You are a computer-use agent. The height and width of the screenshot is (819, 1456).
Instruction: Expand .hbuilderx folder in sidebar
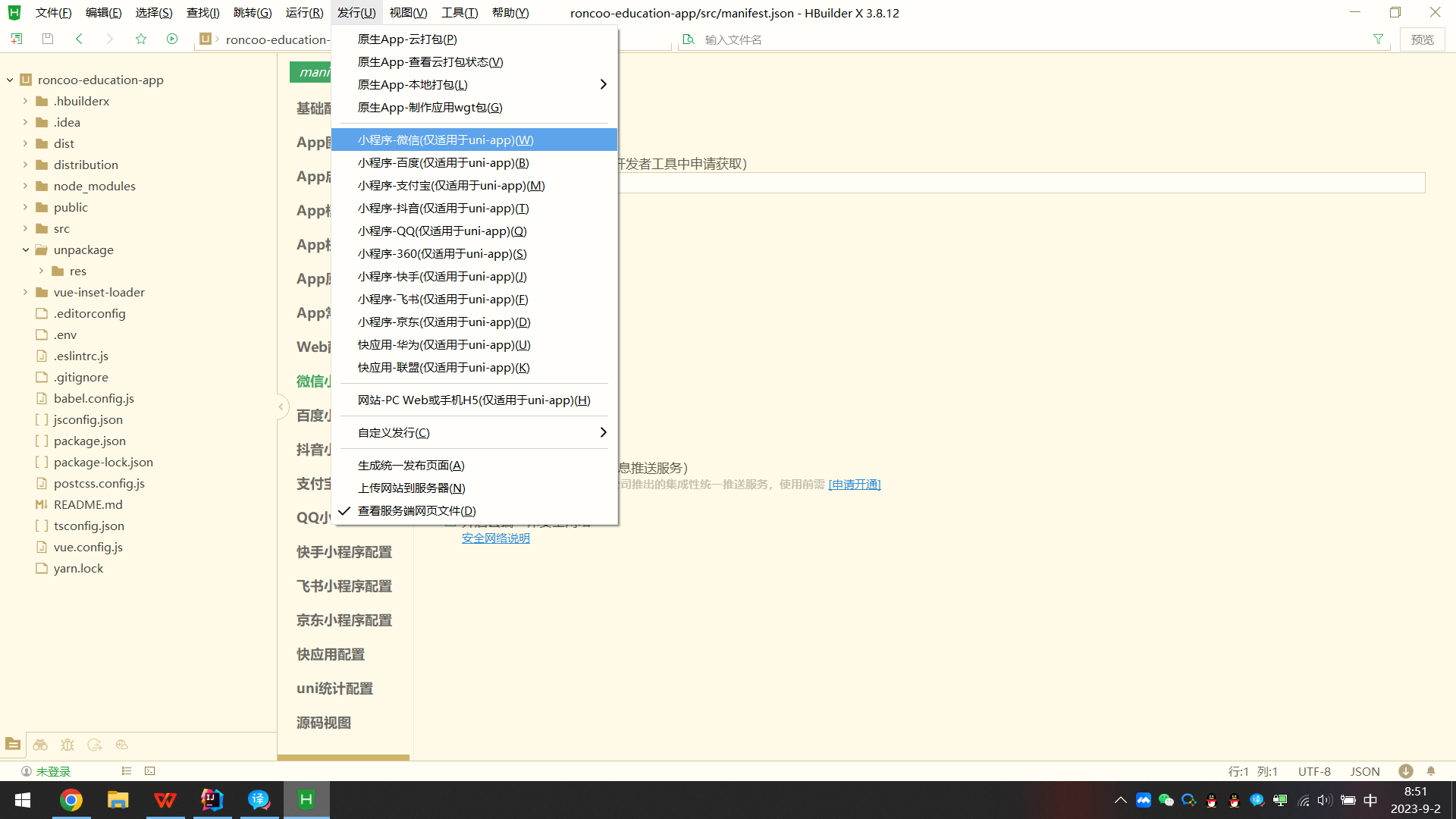[25, 101]
